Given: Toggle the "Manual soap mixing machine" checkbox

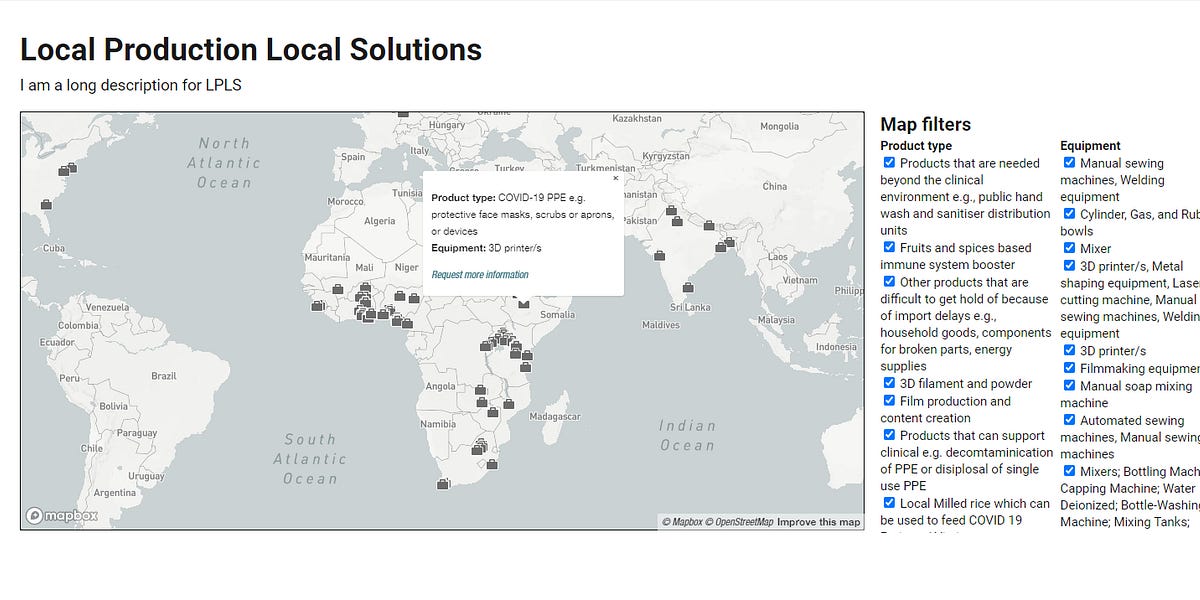Looking at the screenshot, I should pos(1068,386).
